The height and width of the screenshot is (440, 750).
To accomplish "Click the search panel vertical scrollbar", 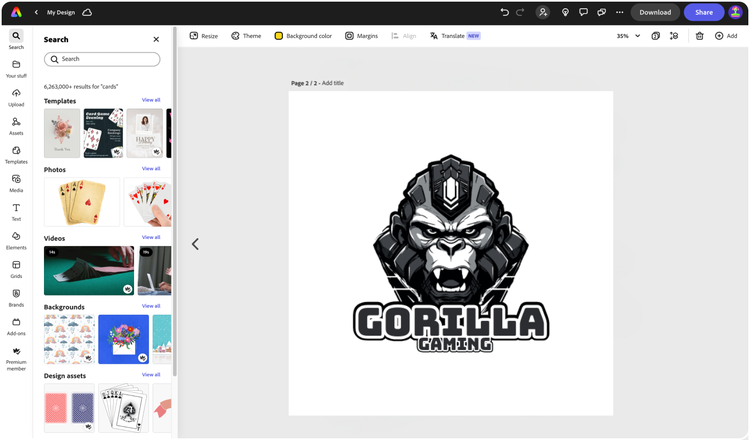I will coord(175,201).
